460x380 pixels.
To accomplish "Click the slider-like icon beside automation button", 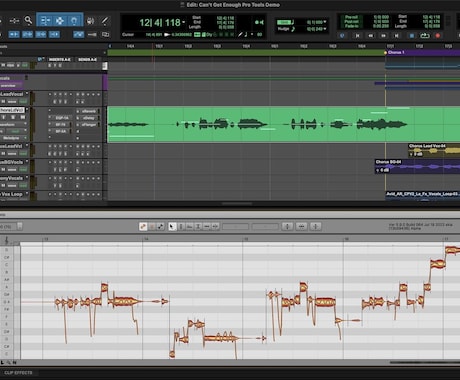I will tap(92, 34).
